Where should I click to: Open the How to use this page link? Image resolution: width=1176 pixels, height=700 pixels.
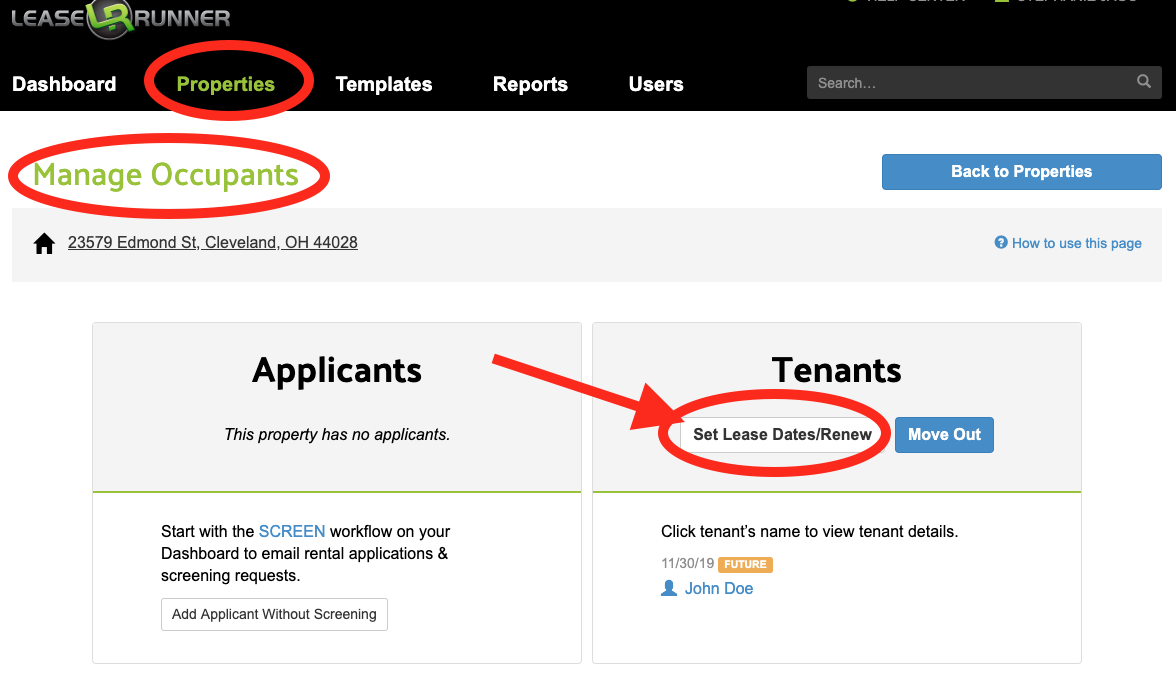(x=1076, y=243)
